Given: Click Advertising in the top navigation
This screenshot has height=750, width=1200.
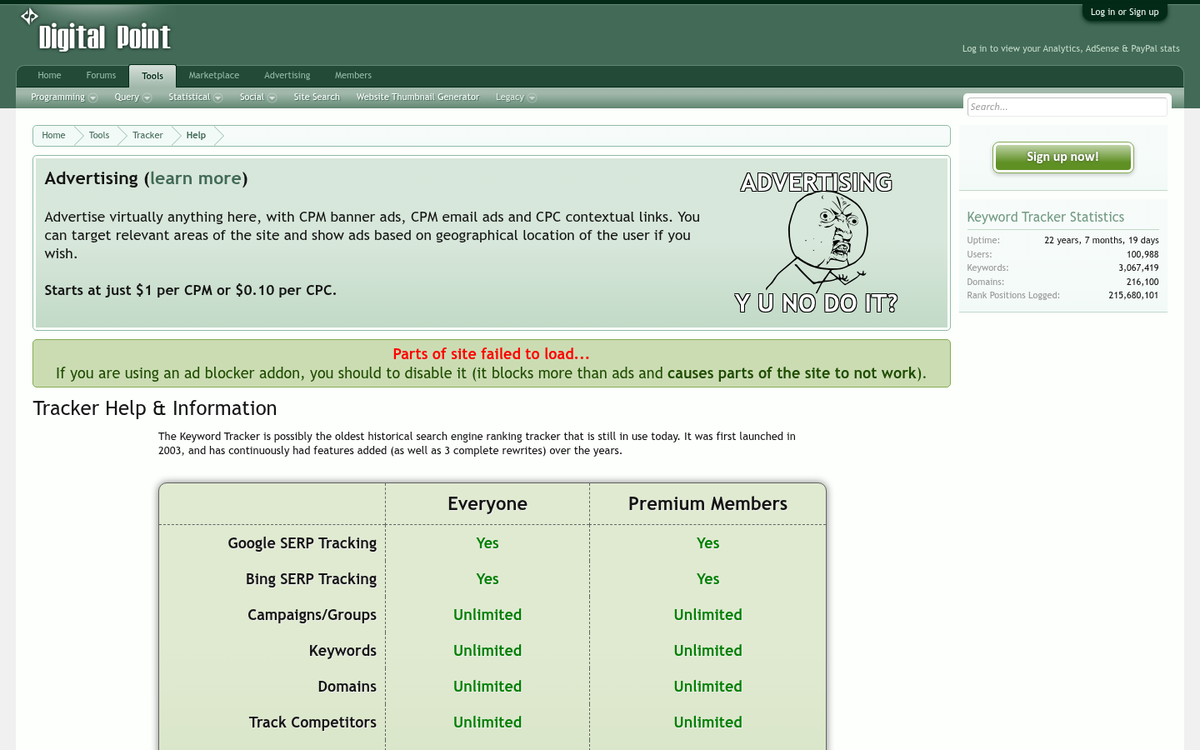Looking at the screenshot, I should pyautogui.click(x=287, y=75).
